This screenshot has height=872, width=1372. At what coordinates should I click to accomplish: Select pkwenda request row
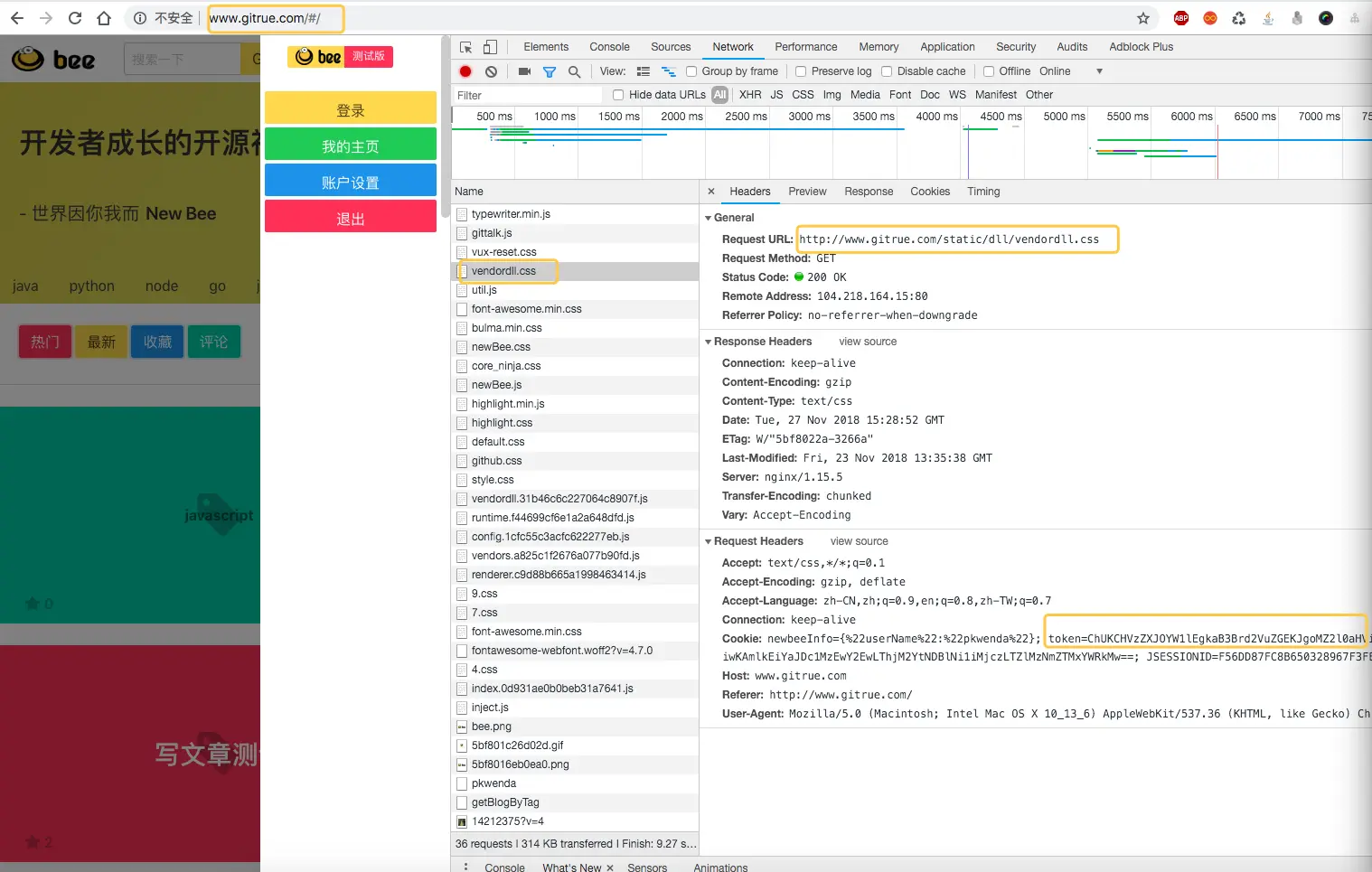[575, 783]
